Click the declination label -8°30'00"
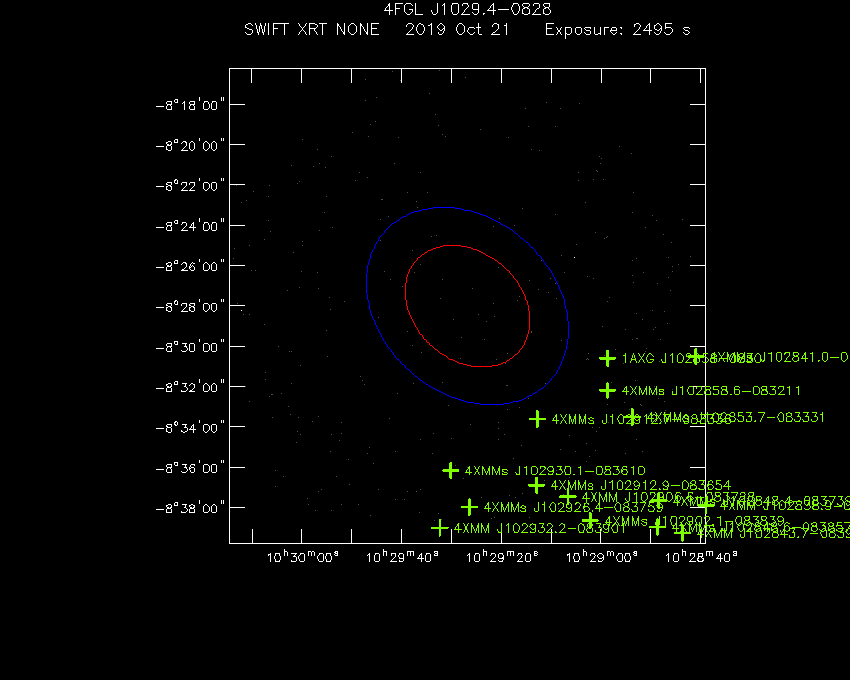Image resolution: width=850 pixels, height=680 pixels. 190,347
